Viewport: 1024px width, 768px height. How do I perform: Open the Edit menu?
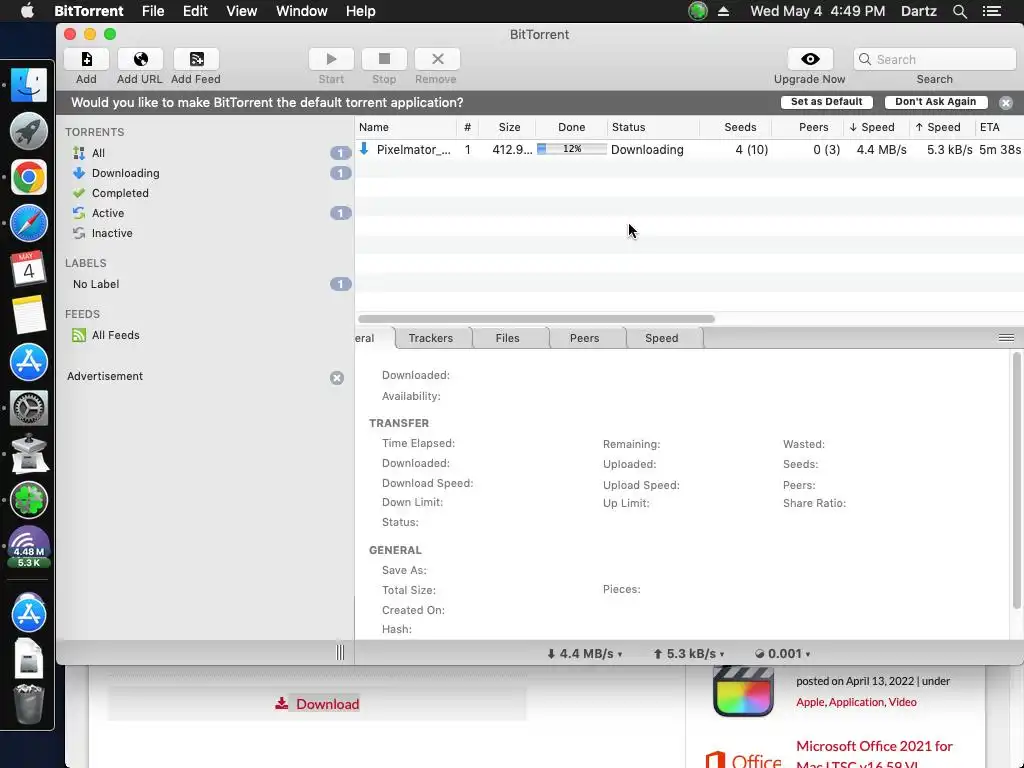tap(195, 11)
